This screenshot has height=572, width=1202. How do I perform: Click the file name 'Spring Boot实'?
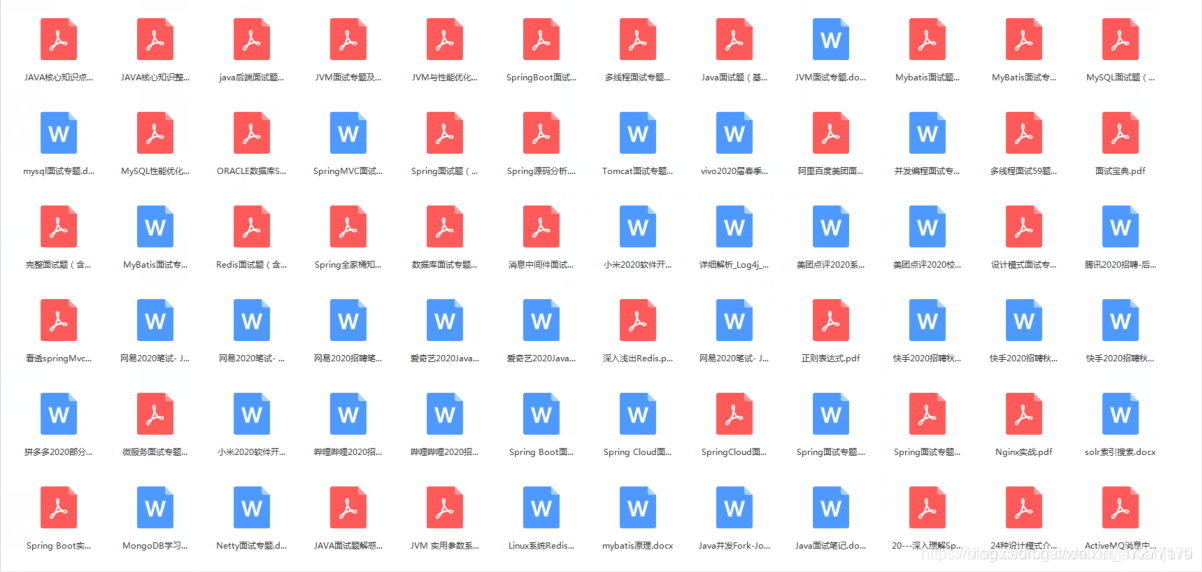58,546
